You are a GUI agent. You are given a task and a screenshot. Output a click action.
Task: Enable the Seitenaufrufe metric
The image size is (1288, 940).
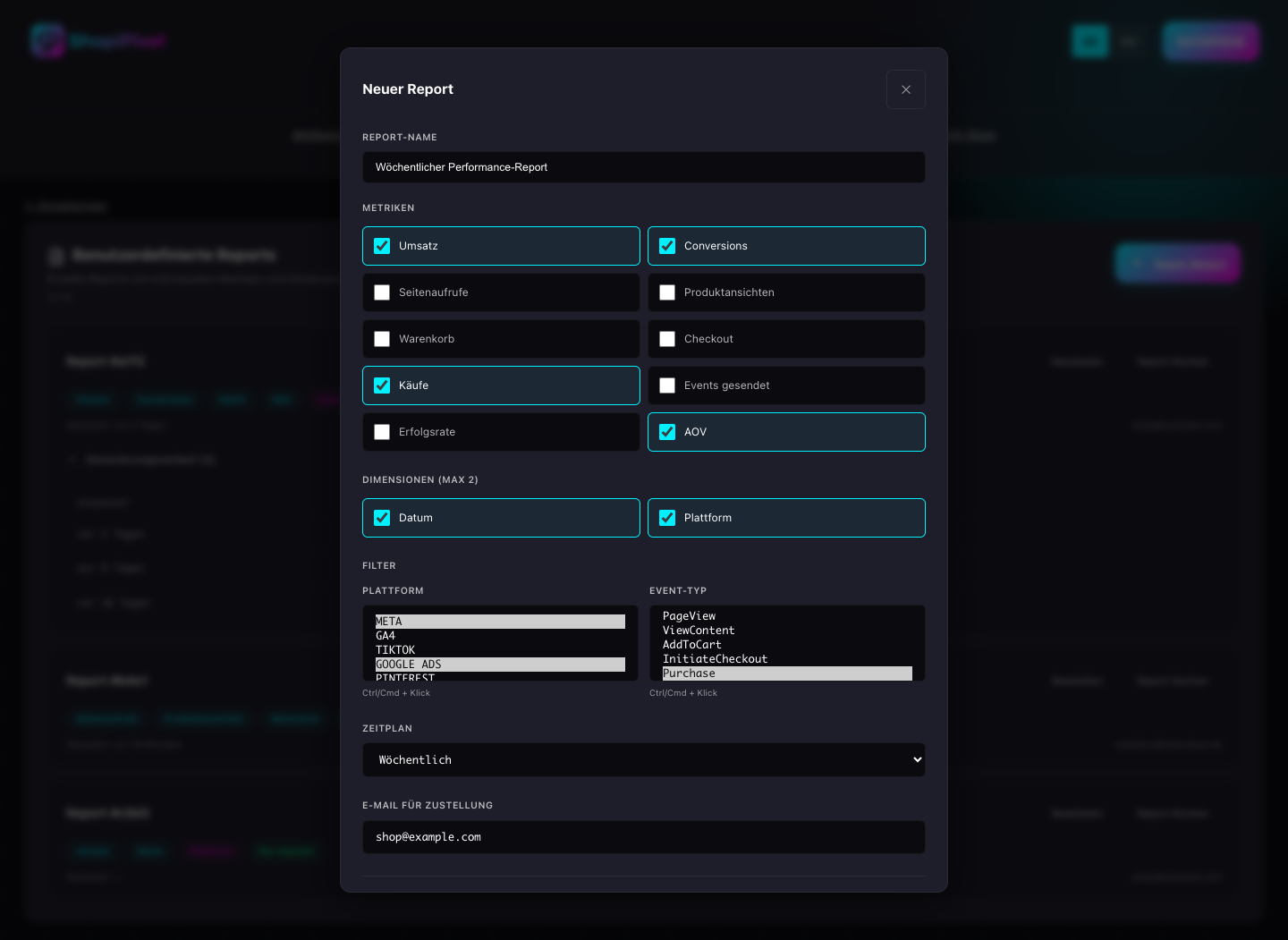[x=382, y=292]
